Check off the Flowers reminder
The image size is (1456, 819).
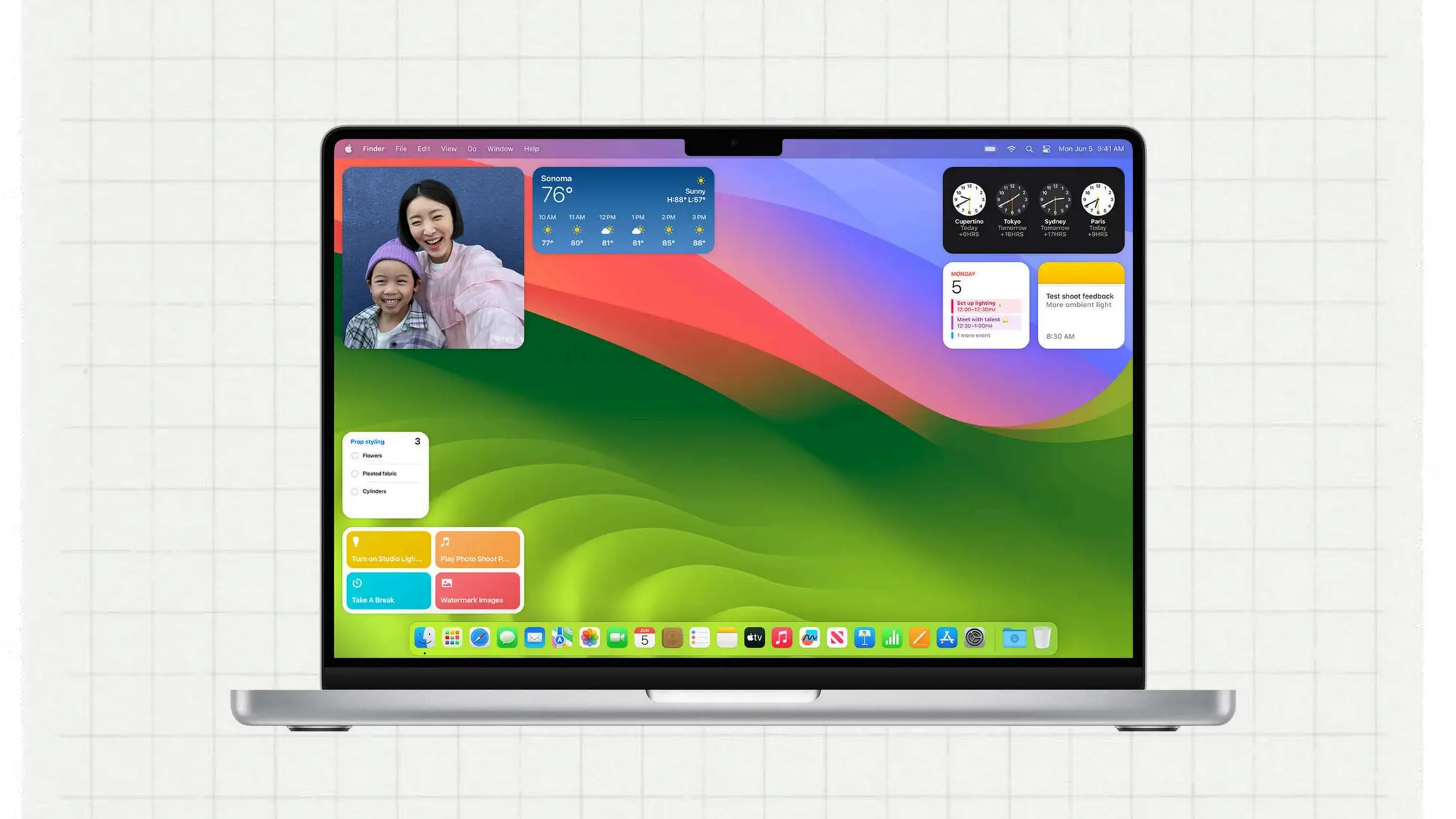click(x=355, y=456)
